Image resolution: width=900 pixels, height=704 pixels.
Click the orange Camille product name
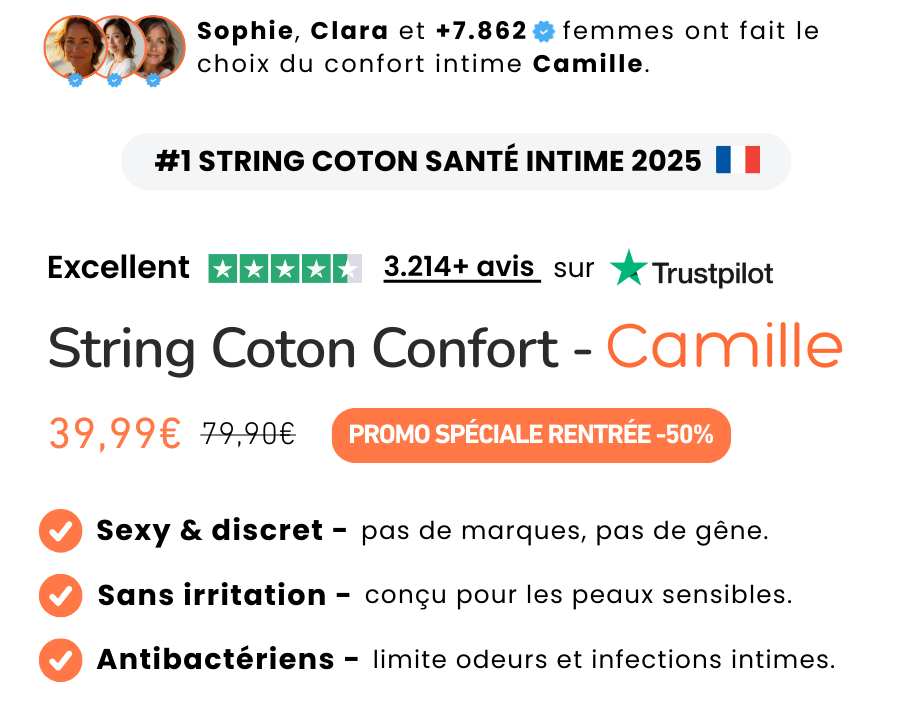pos(724,347)
